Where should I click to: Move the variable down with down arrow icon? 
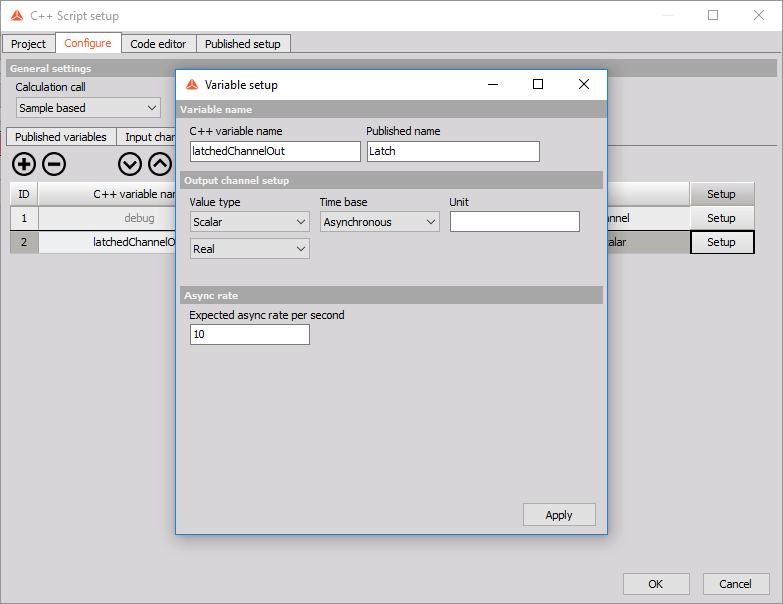(x=130, y=164)
